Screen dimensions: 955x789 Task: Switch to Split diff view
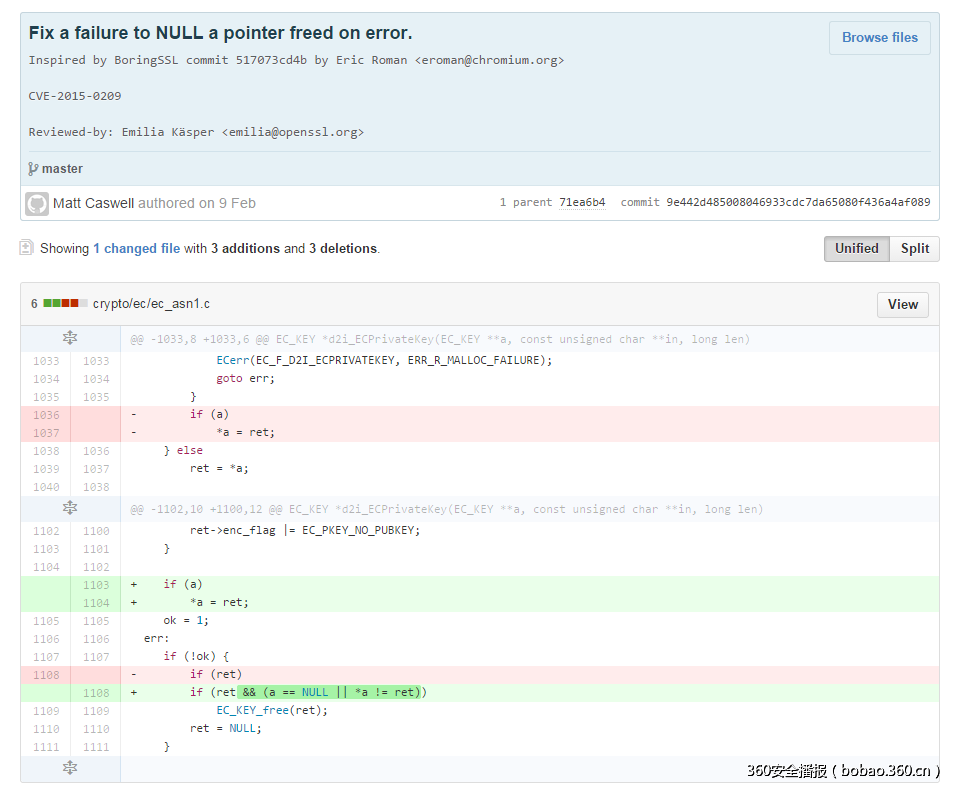tap(914, 248)
